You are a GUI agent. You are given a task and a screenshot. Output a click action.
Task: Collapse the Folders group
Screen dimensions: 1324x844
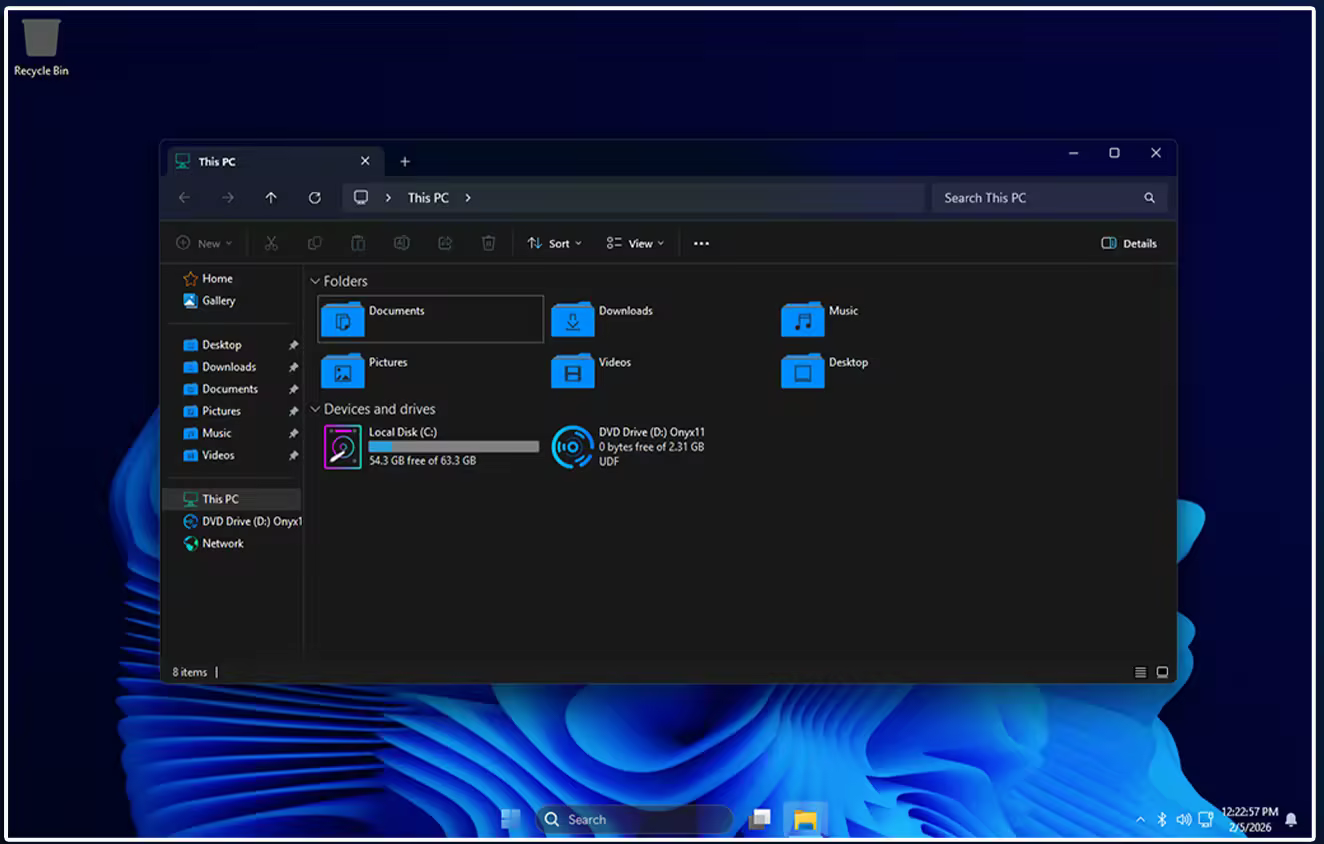tap(315, 282)
